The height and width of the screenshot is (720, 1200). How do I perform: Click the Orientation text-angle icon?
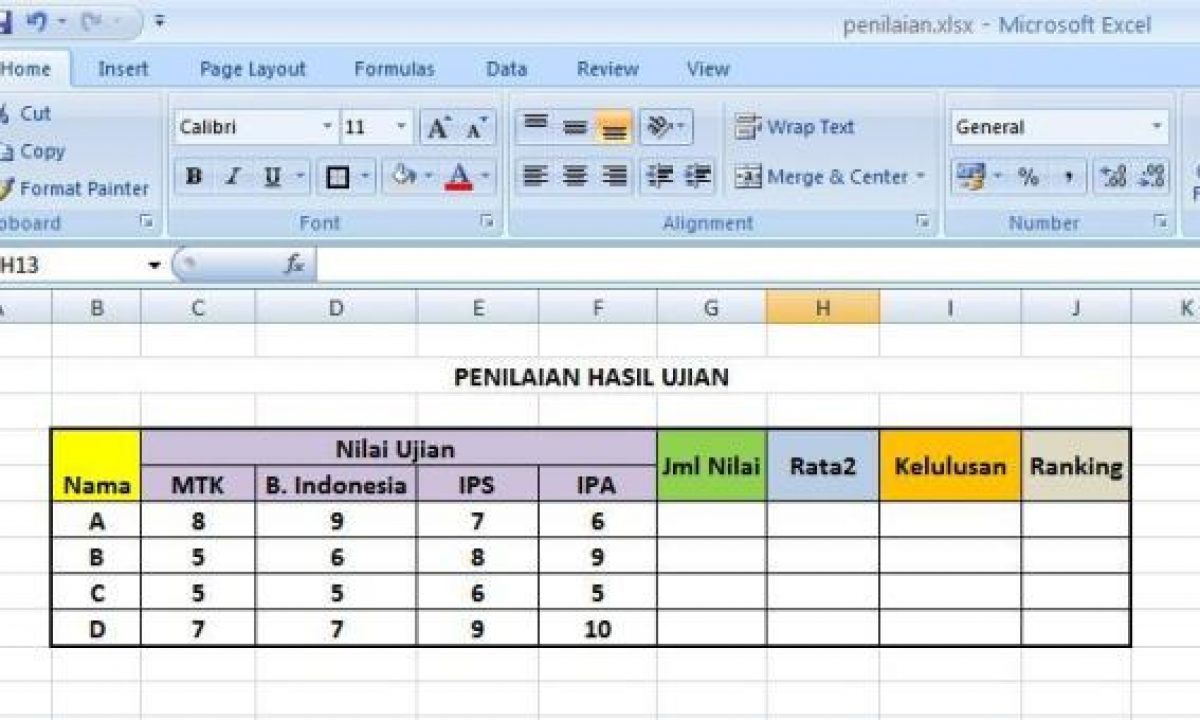660,127
